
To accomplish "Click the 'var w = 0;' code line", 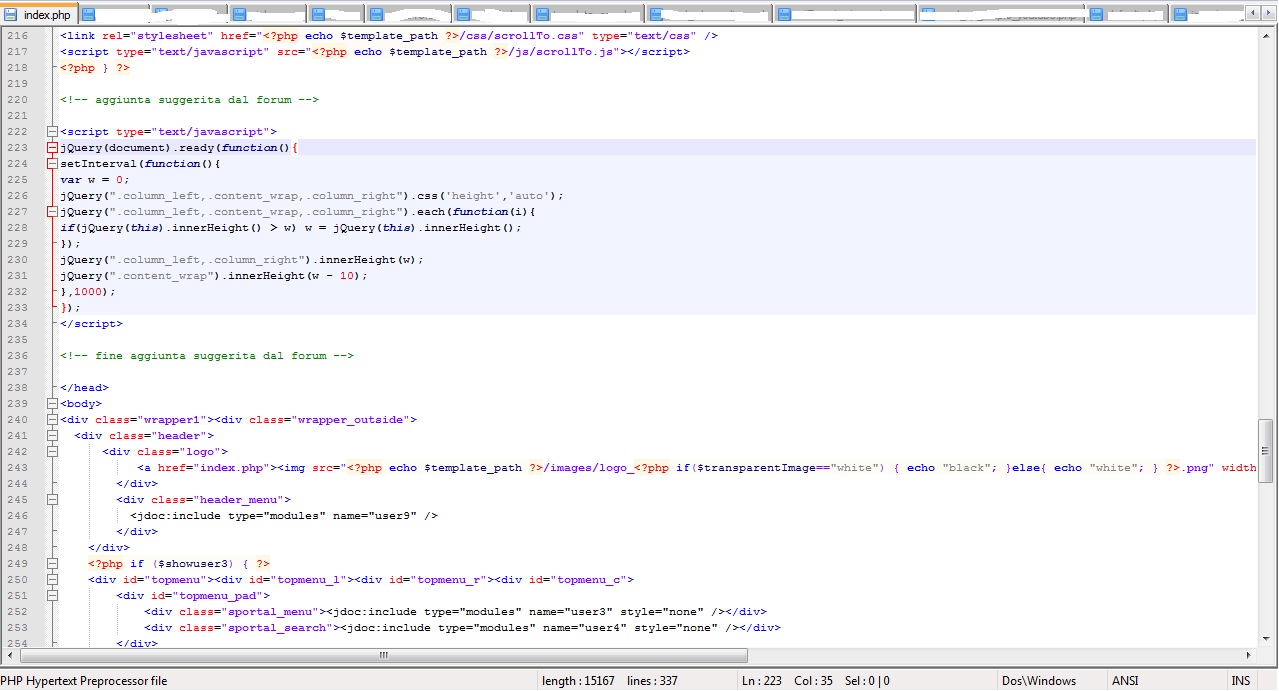I will [95, 179].
